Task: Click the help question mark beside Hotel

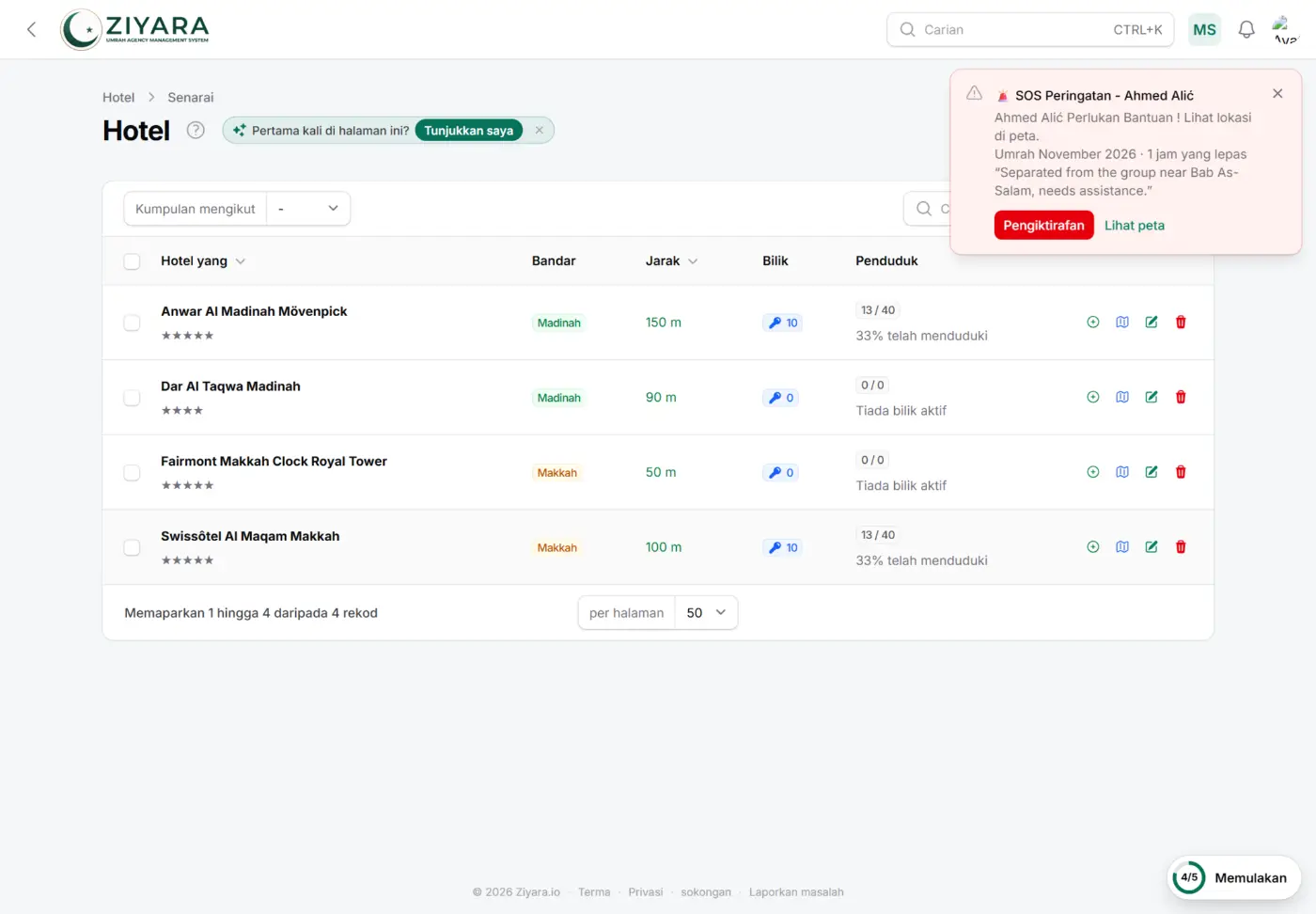Action: (196, 131)
